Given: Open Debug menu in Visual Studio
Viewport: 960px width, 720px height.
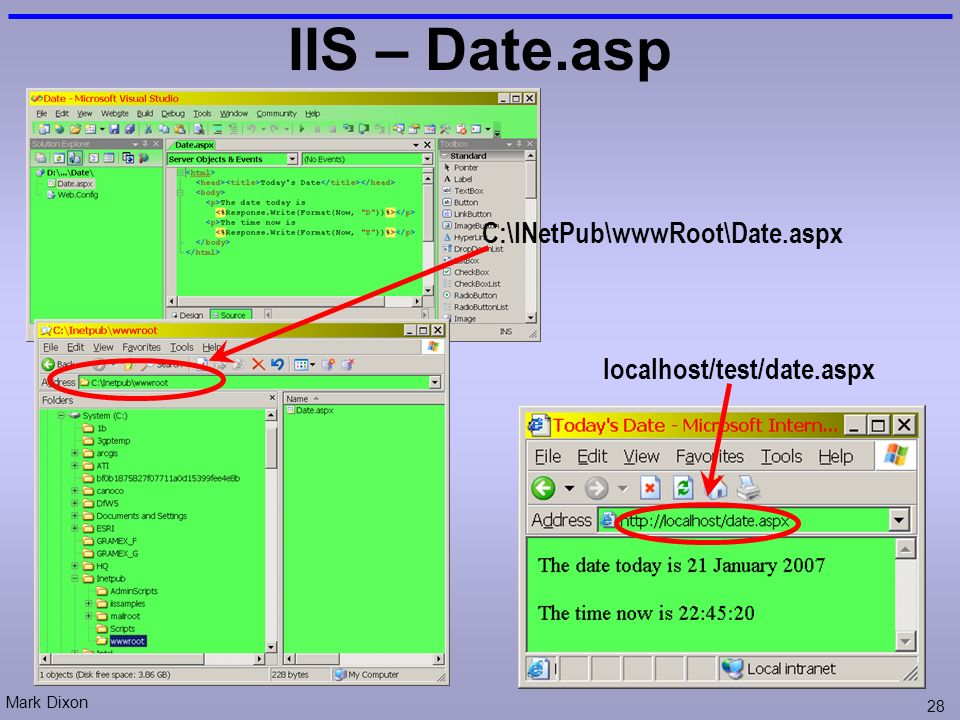Looking at the screenshot, I should [173, 114].
